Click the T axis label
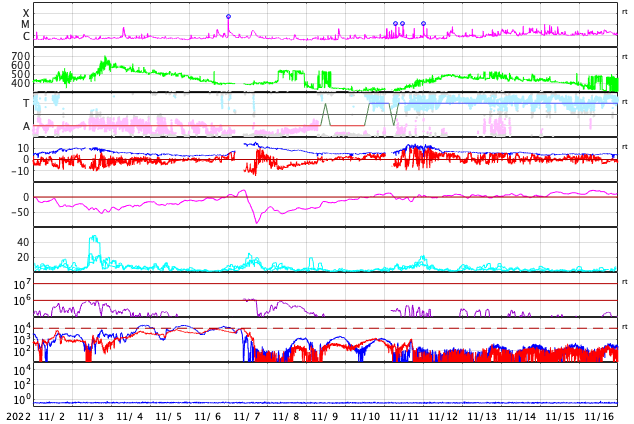The height and width of the screenshot is (424, 634). click(x=26, y=103)
